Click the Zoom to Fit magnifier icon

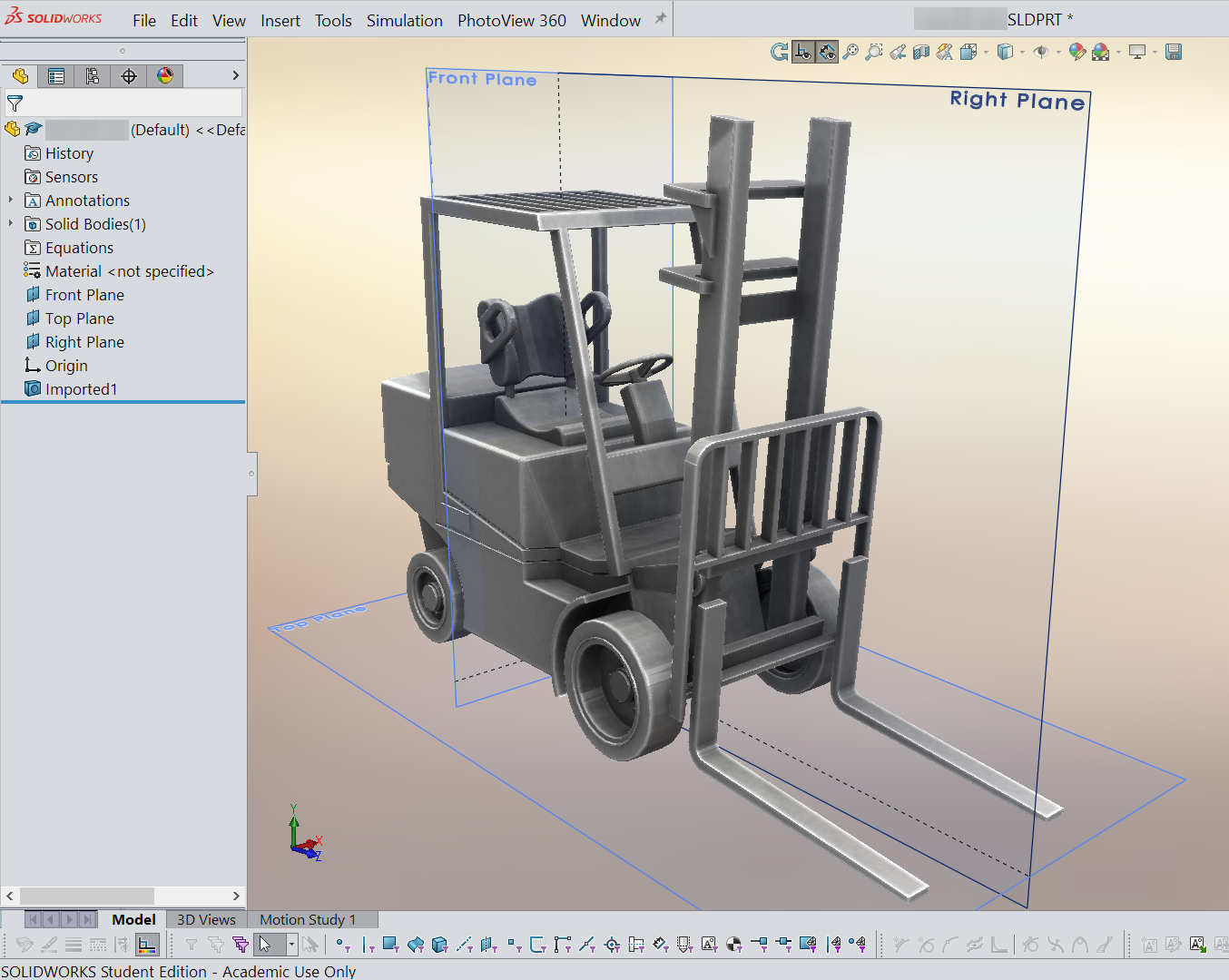tap(850, 52)
